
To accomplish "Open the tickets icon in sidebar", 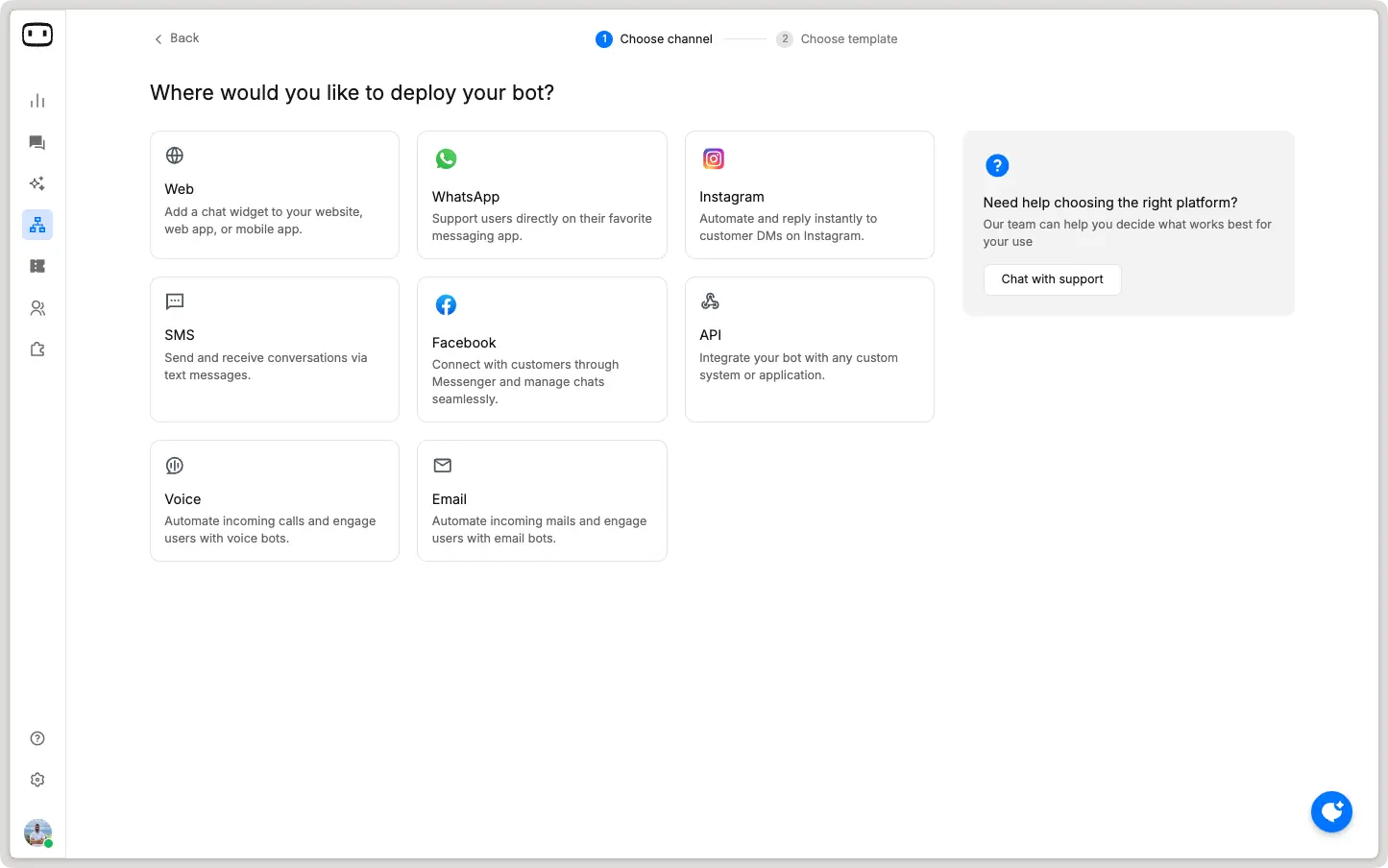I will pos(37,266).
